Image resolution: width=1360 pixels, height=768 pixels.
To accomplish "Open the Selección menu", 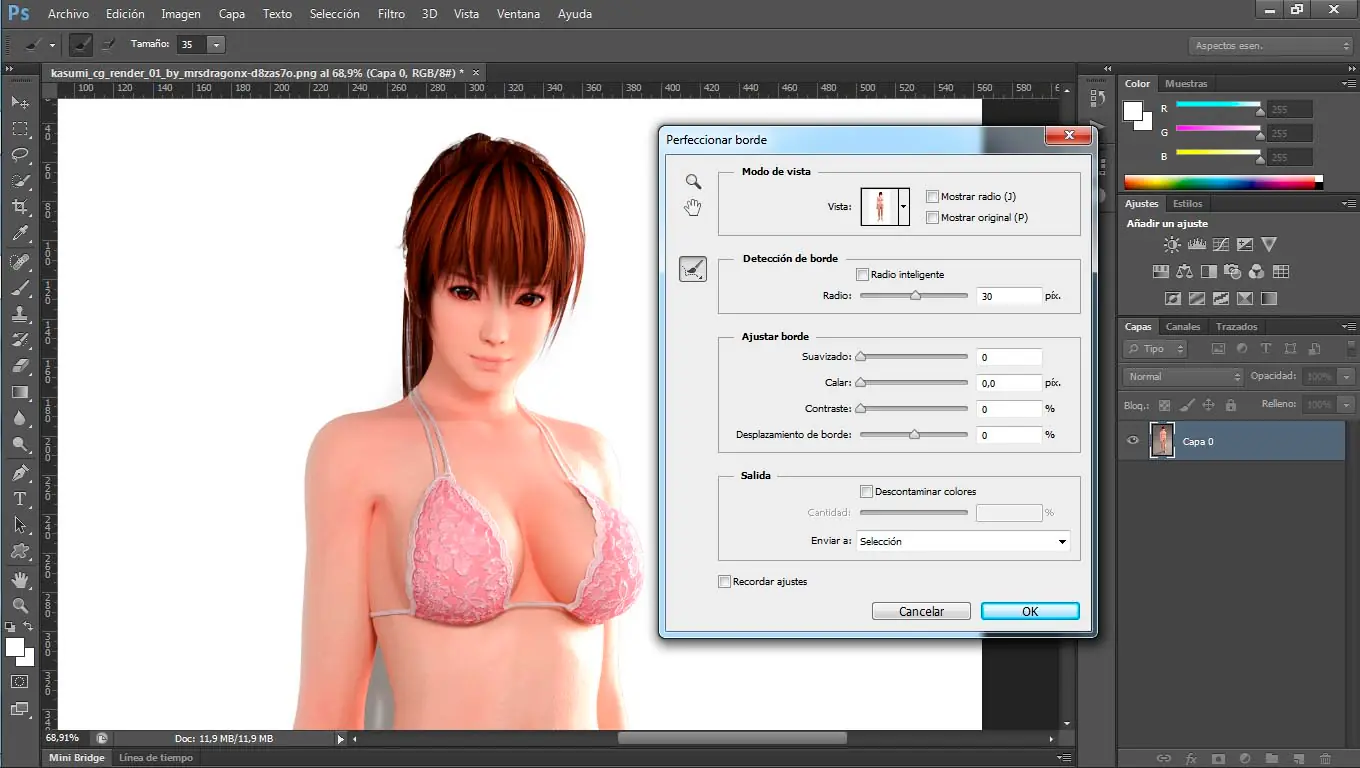I will pos(335,14).
